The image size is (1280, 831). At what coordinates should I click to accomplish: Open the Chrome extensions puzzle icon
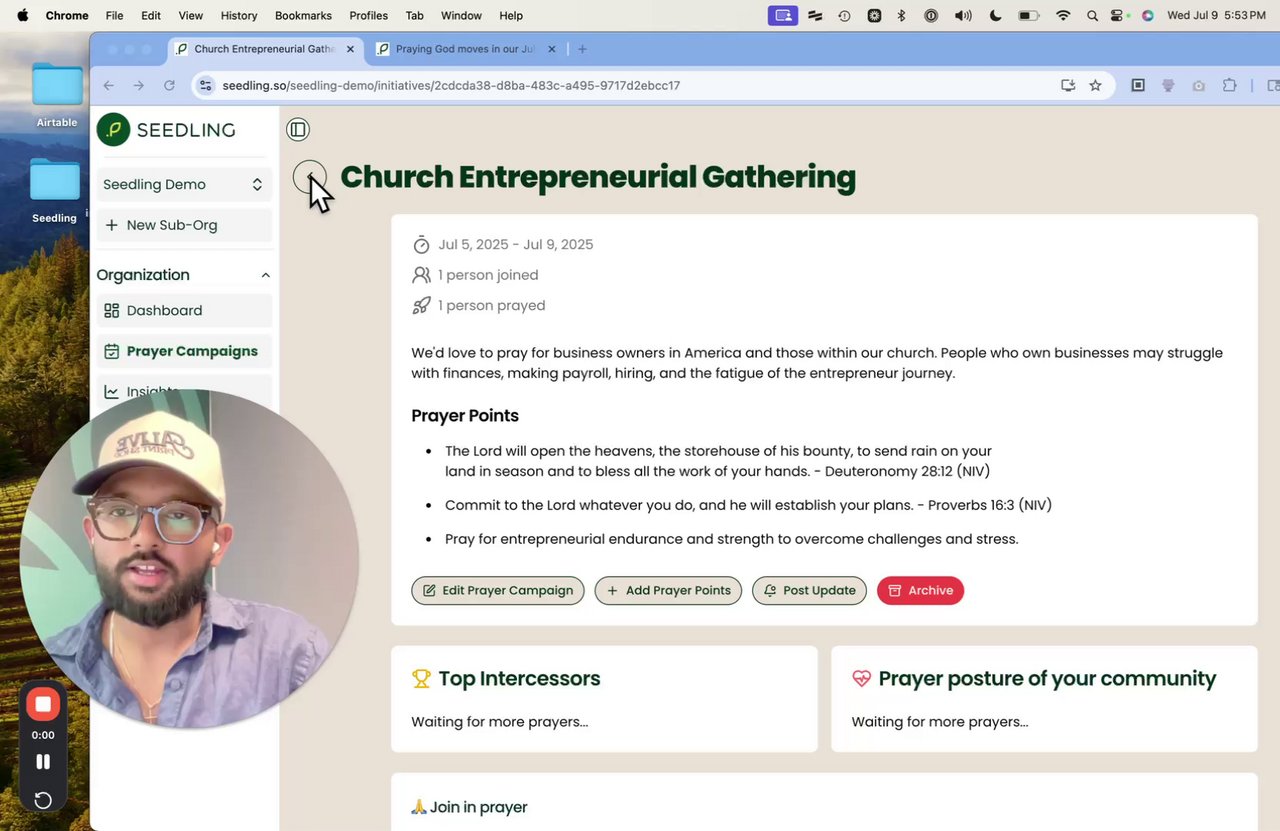coord(1229,86)
